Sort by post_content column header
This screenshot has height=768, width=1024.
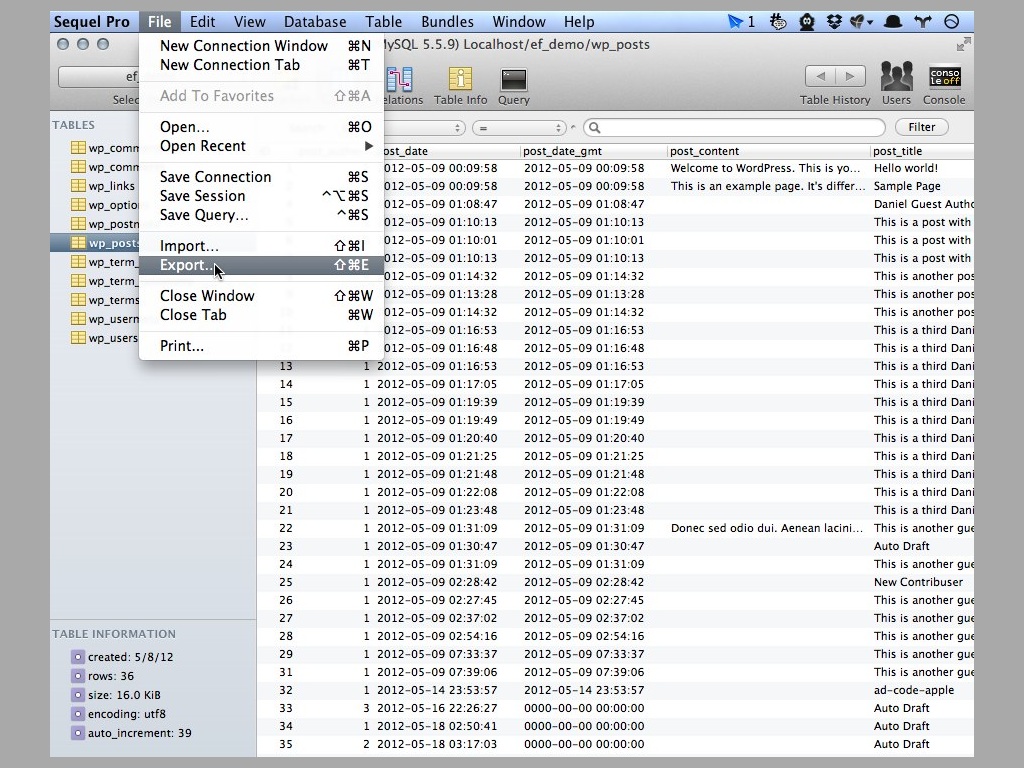(x=769, y=151)
